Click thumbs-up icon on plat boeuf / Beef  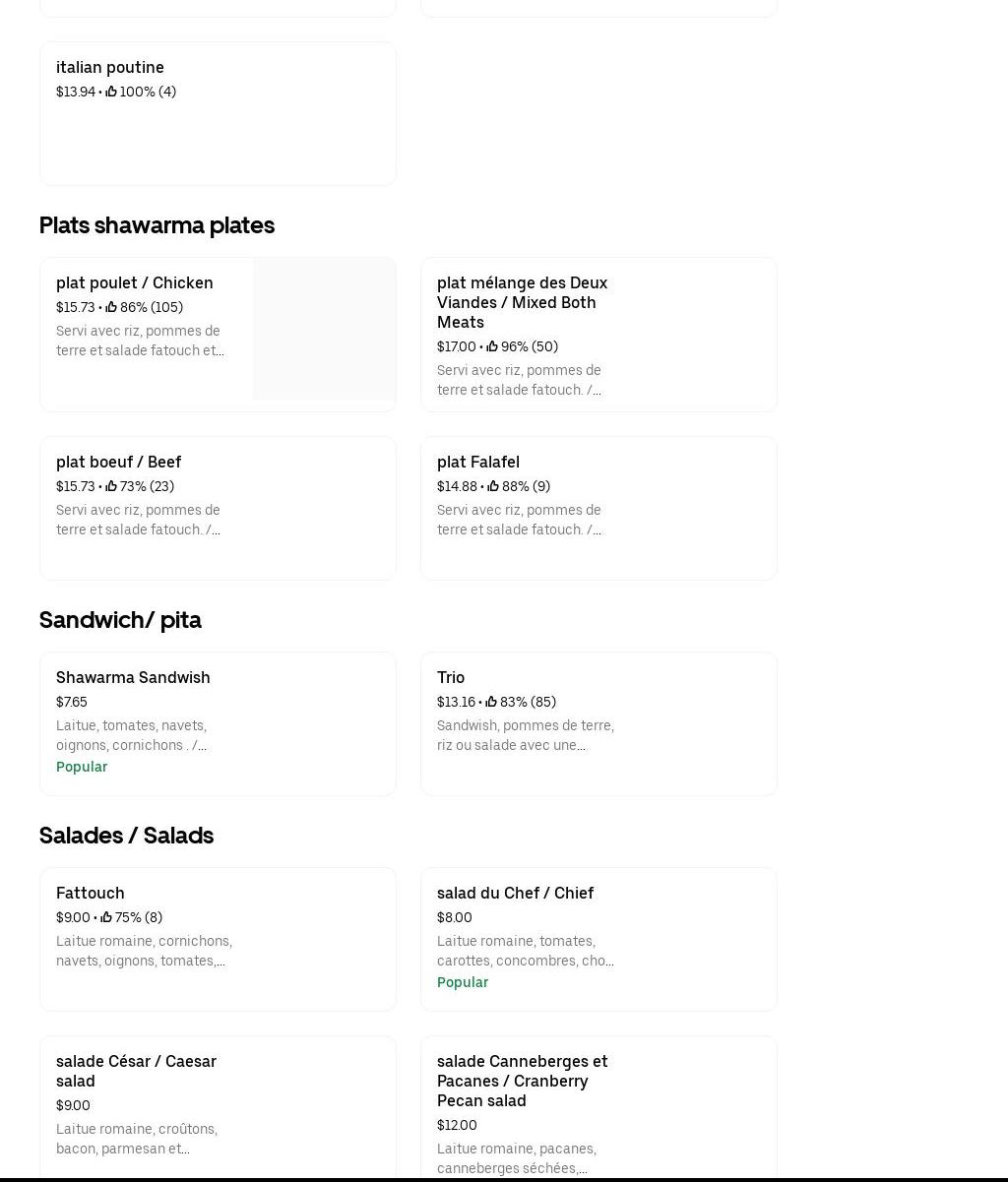[x=111, y=486]
